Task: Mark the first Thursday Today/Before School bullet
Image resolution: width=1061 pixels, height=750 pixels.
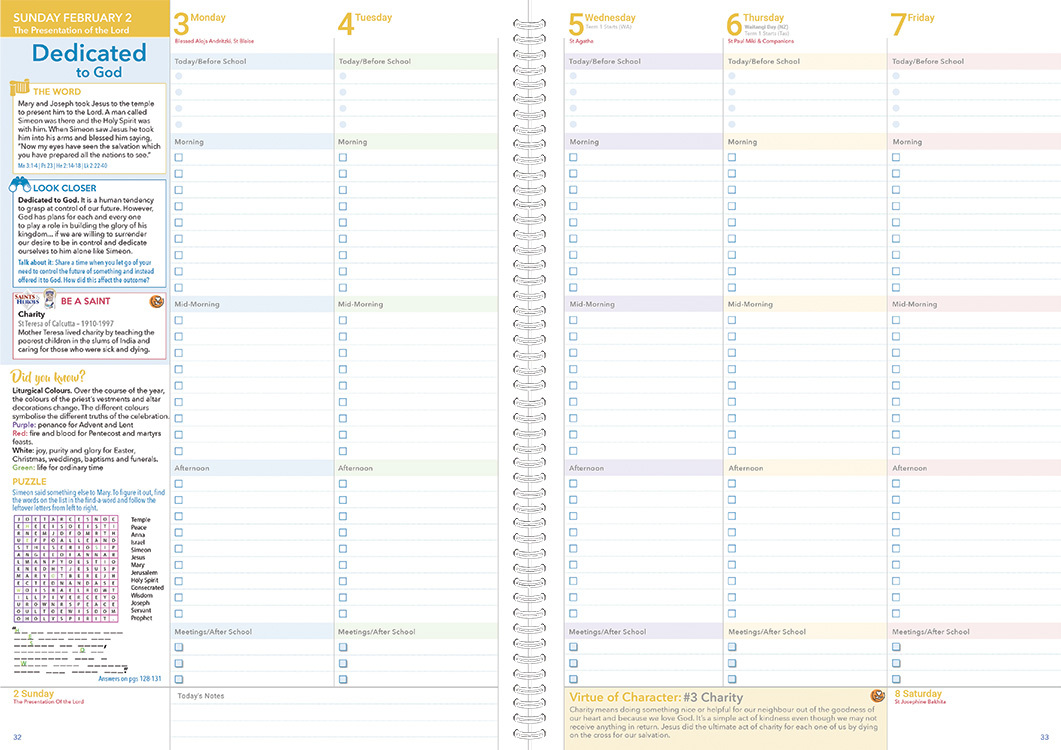Action: pyautogui.click(x=731, y=76)
